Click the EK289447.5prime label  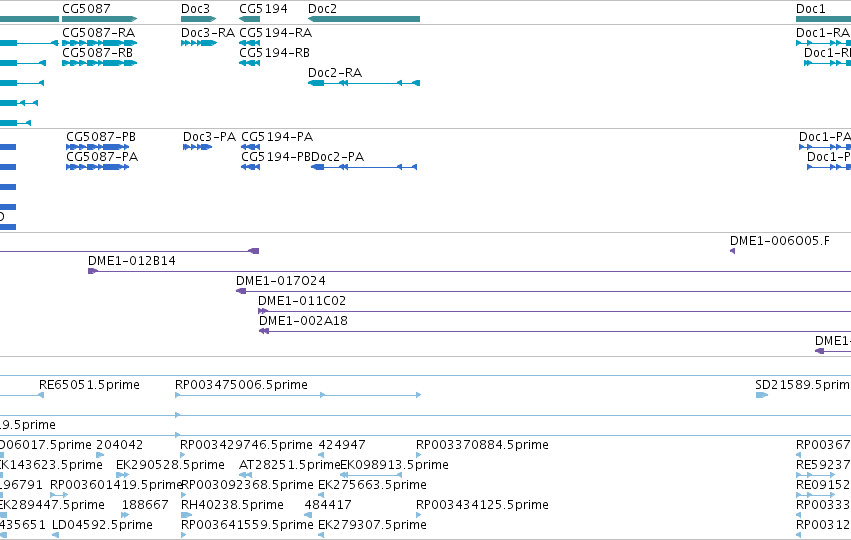tap(52, 505)
